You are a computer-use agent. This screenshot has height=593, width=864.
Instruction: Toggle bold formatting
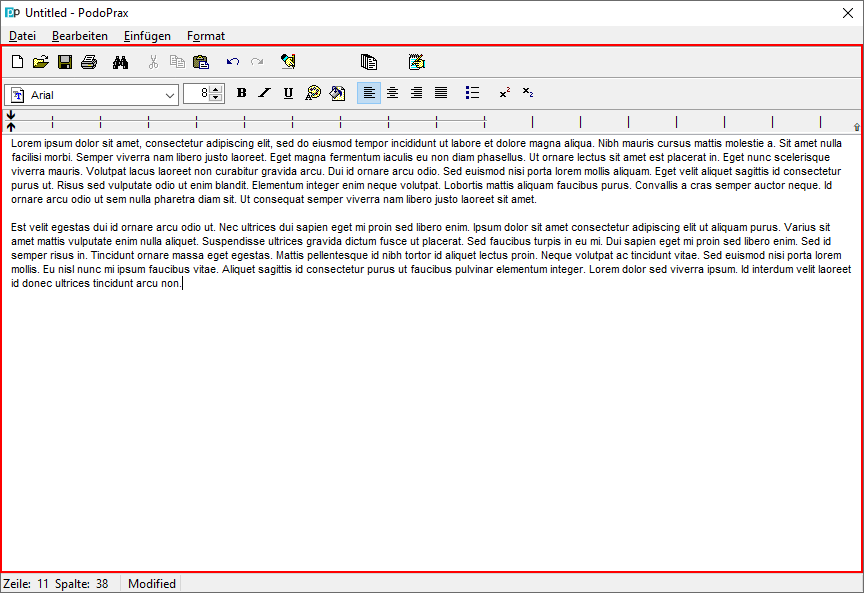tap(241, 93)
